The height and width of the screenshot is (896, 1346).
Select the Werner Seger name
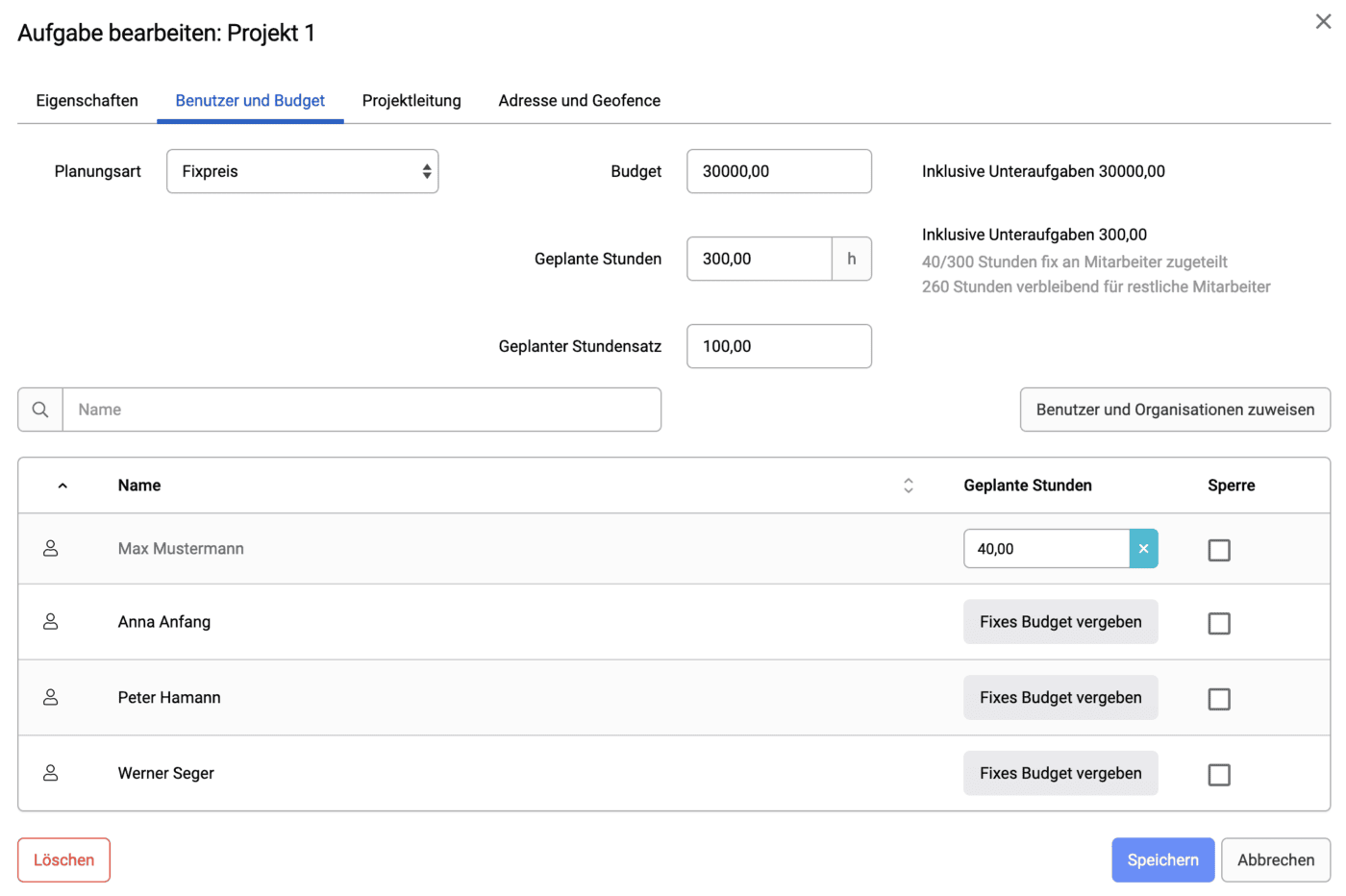166,774
